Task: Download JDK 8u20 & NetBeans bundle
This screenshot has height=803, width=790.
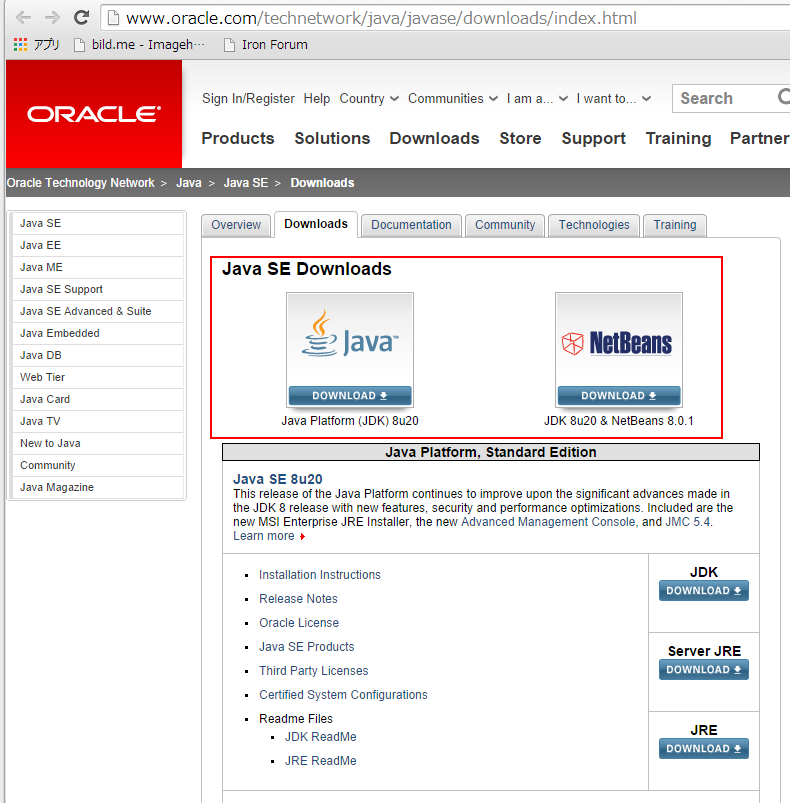Action: tap(618, 396)
